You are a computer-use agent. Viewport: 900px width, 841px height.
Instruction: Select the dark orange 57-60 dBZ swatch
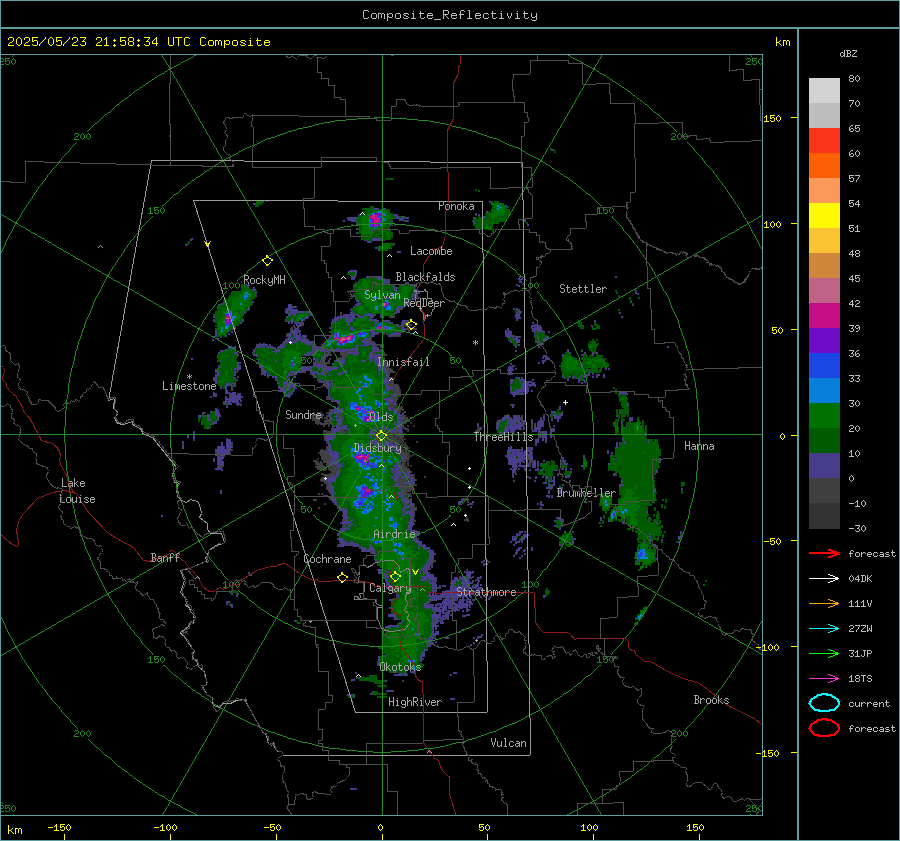[x=824, y=166]
